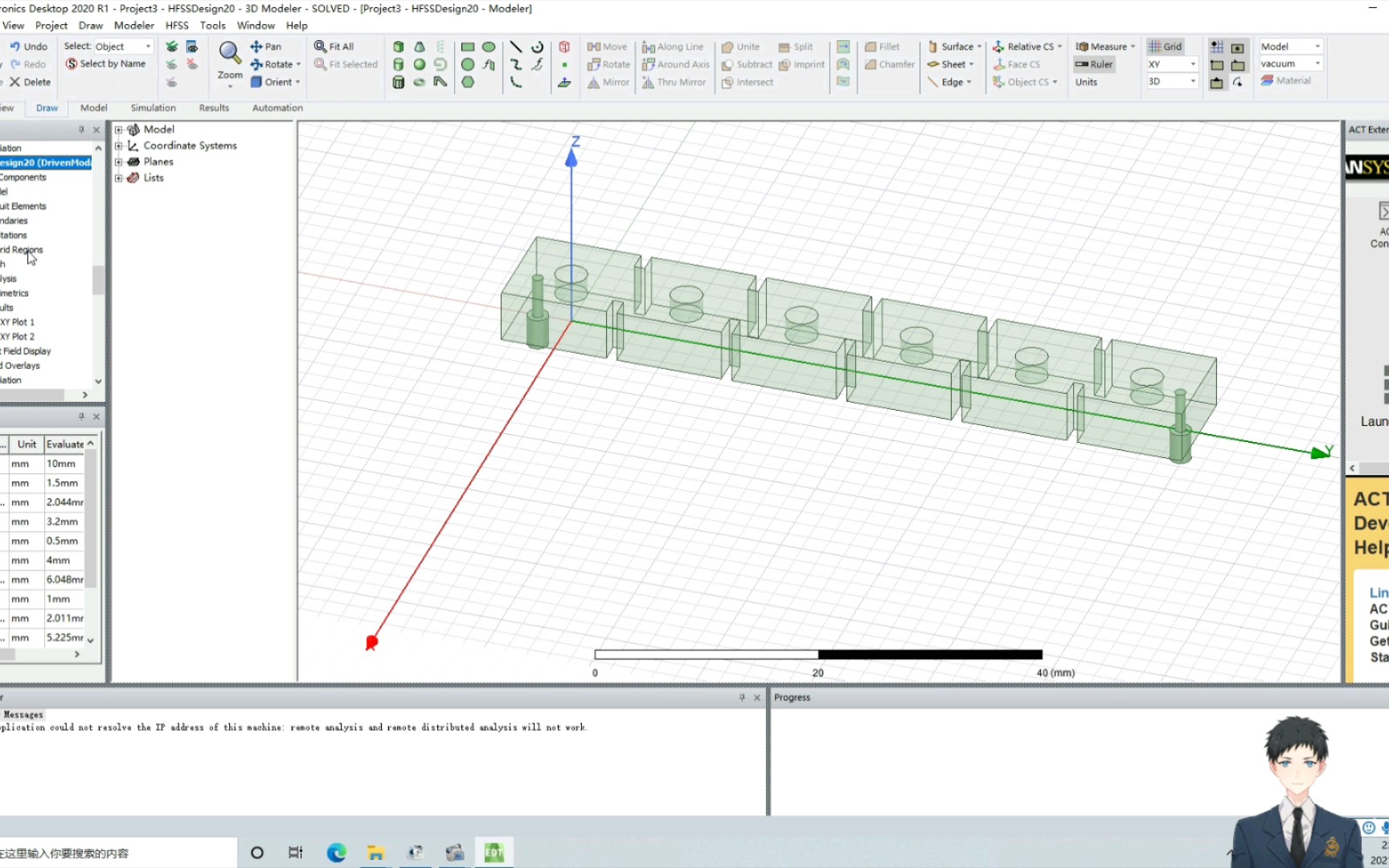Click the Electronics Desktop EDT taskbar icon
This screenshot has width=1389, height=868.
point(494,853)
